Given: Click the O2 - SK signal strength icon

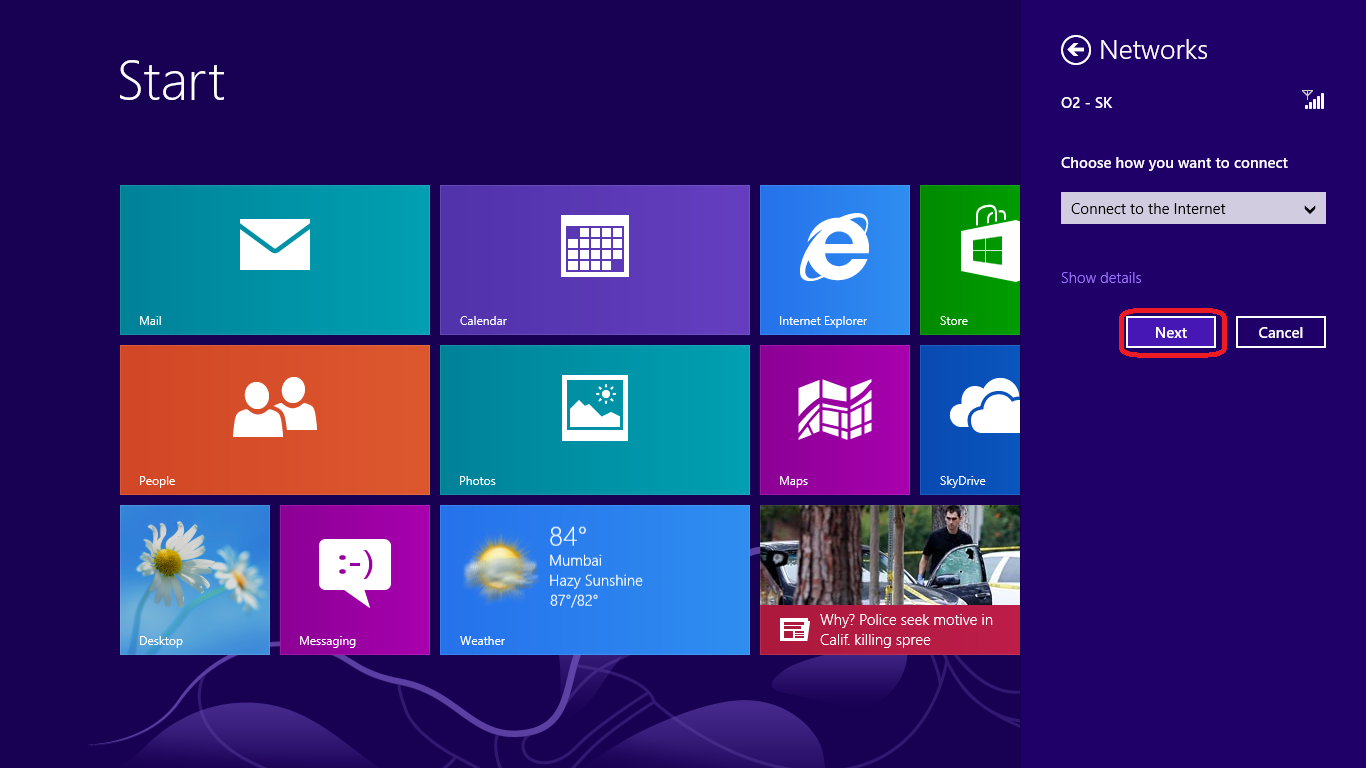Looking at the screenshot, I should (x=1313, y=100).
